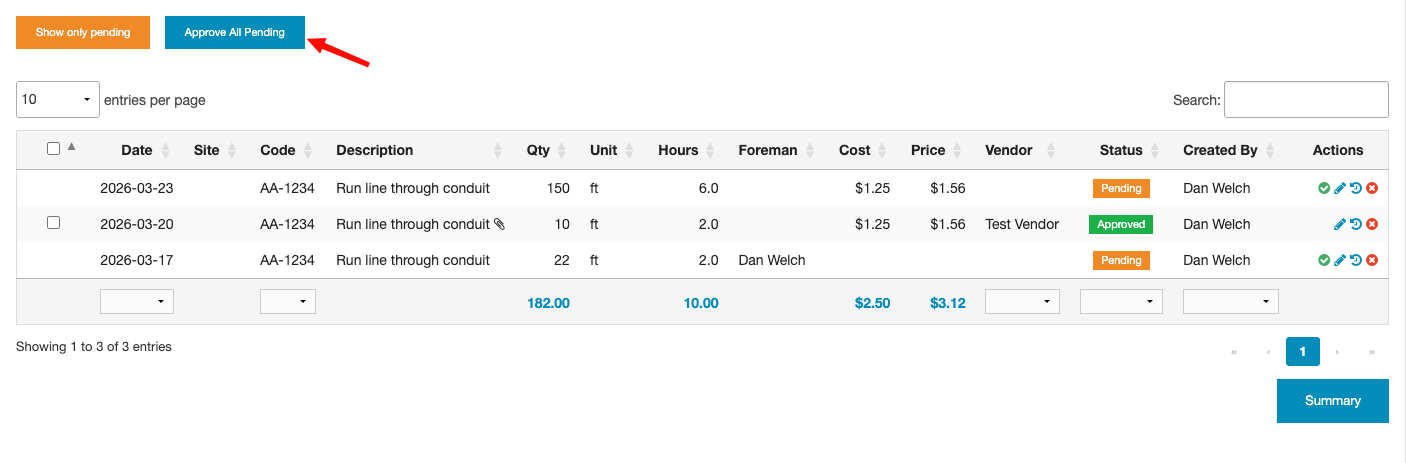Open the paperclip attachment on 2026-03-20 row
Image resolution: width=1406 pixels, height=463 pixels.
499,224
